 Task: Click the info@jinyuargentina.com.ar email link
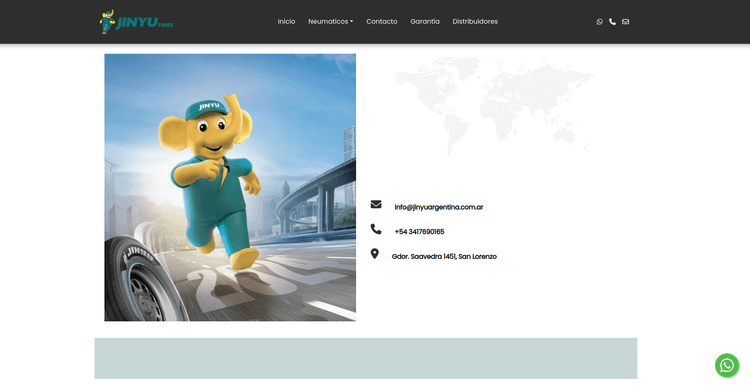tap(439, 207)
